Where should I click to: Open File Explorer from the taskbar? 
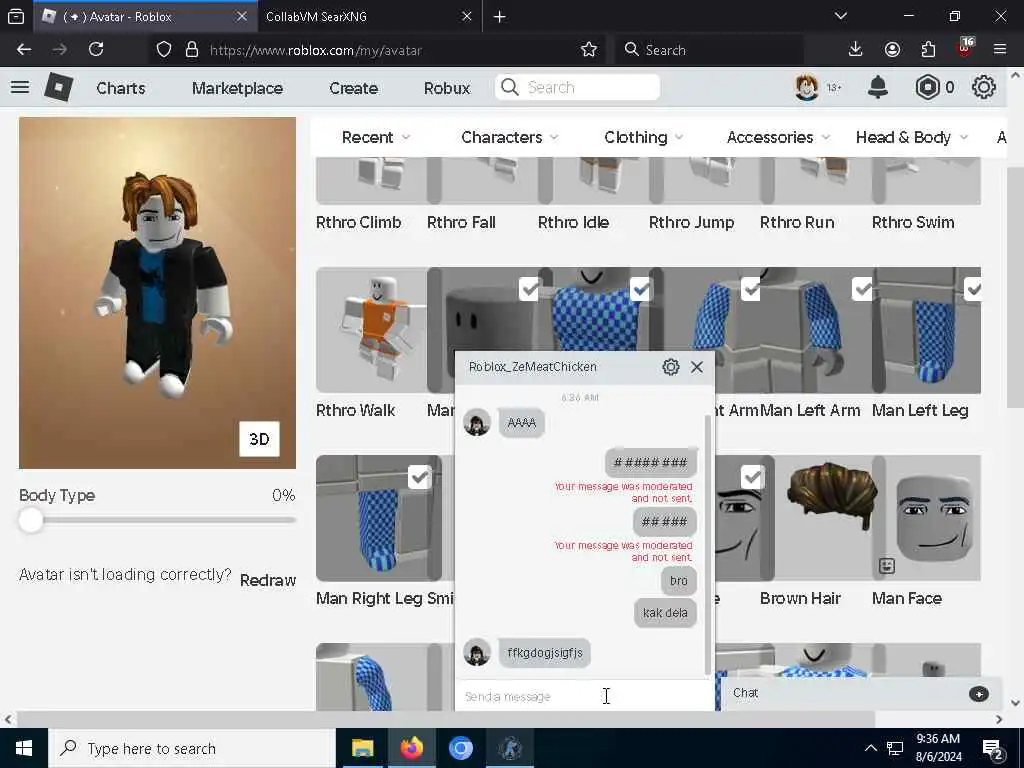click(362, 748)
